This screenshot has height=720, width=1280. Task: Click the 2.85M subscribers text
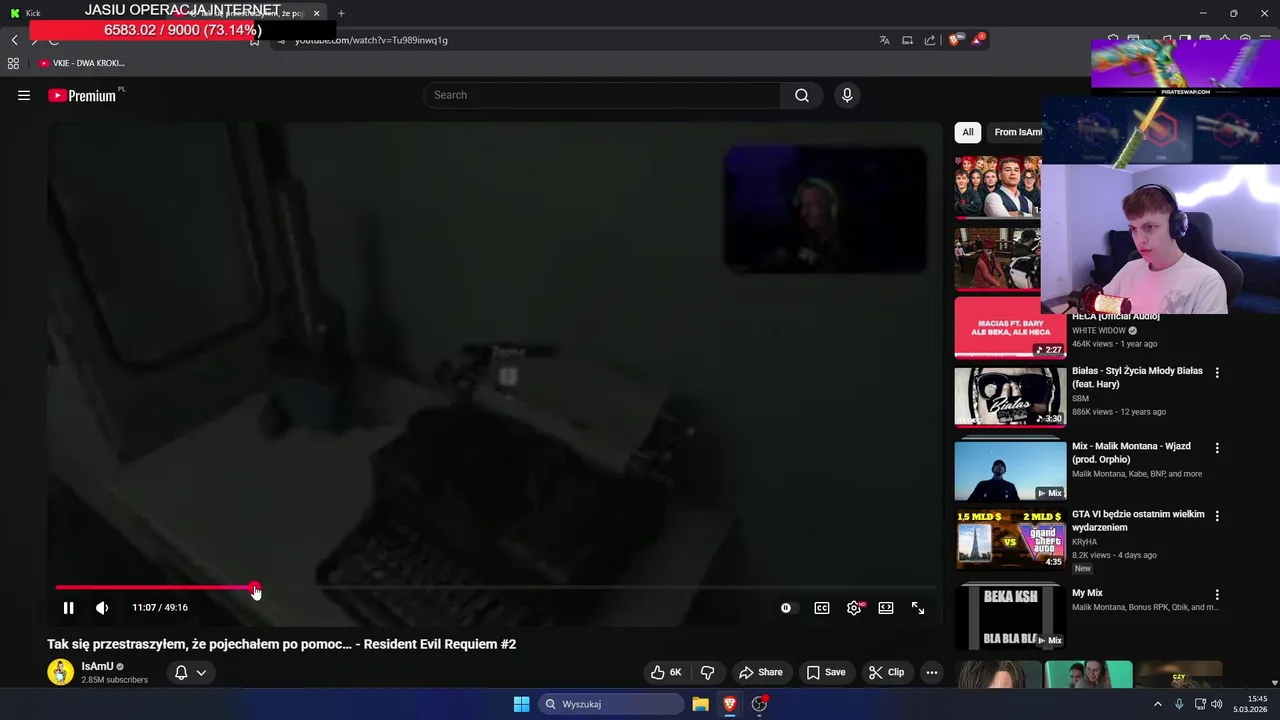(x=114, y=680)
